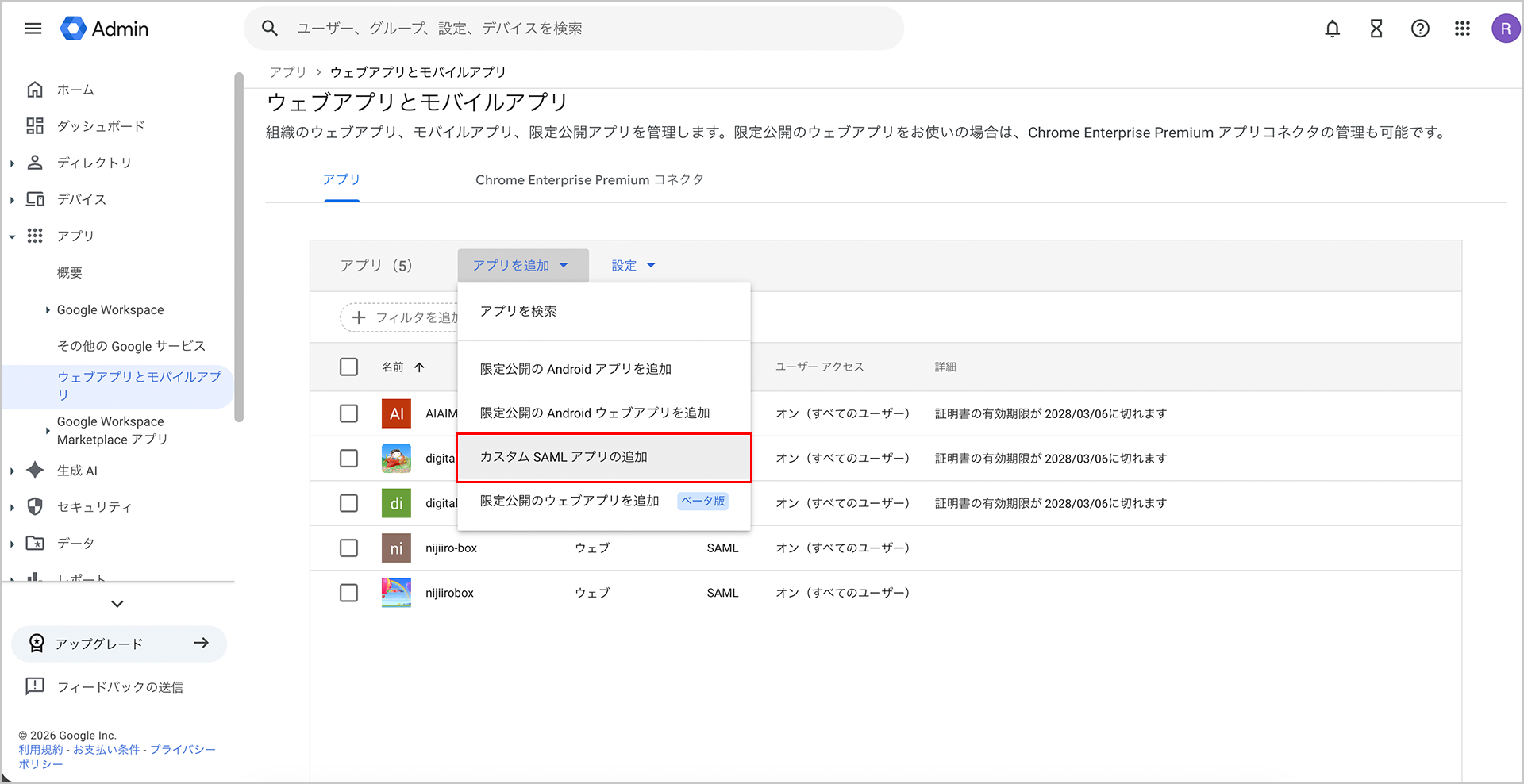Click the nijiirobox rainbow app icon
Viewport: 1524px width, 784px height.
click(x=396, y=593)
